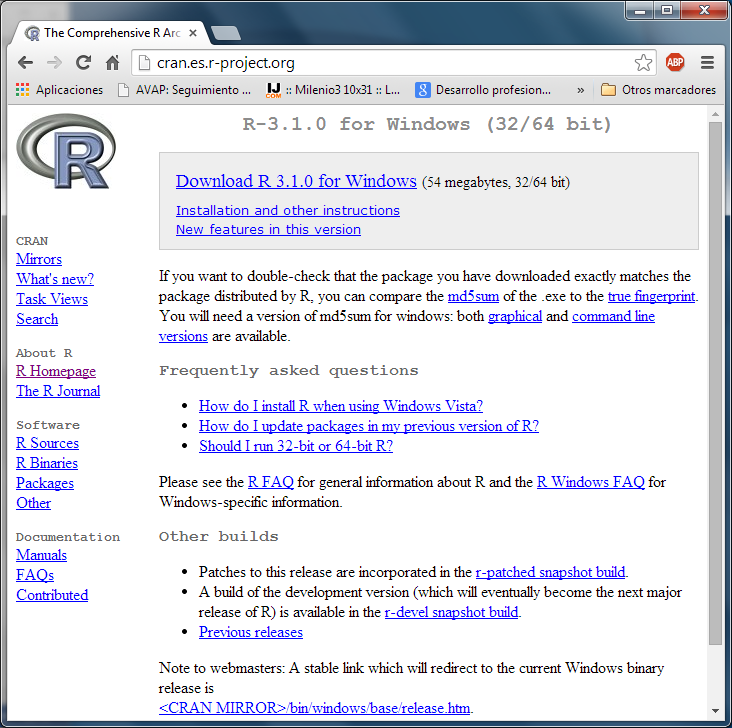This screenshot has height=728, width=732.
Task: Open the What's new? link
Action: click(55, 279)
